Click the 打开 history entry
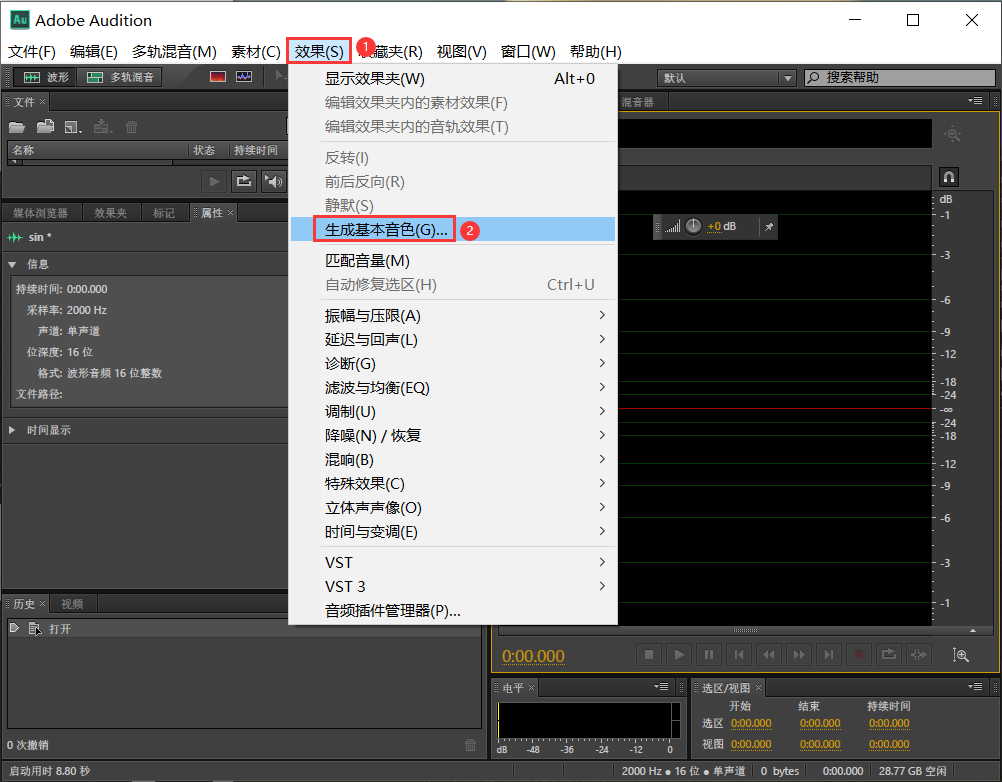The image size is (1002, 782). click(243, 629)
